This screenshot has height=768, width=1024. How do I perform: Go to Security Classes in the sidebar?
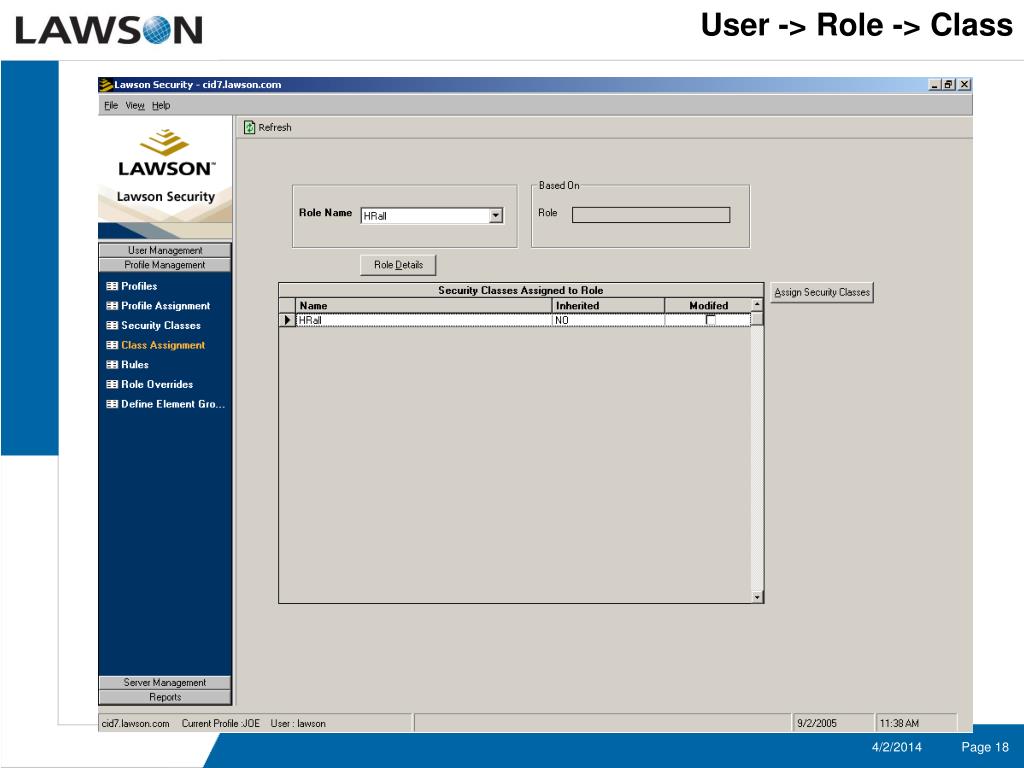point(161,325)
